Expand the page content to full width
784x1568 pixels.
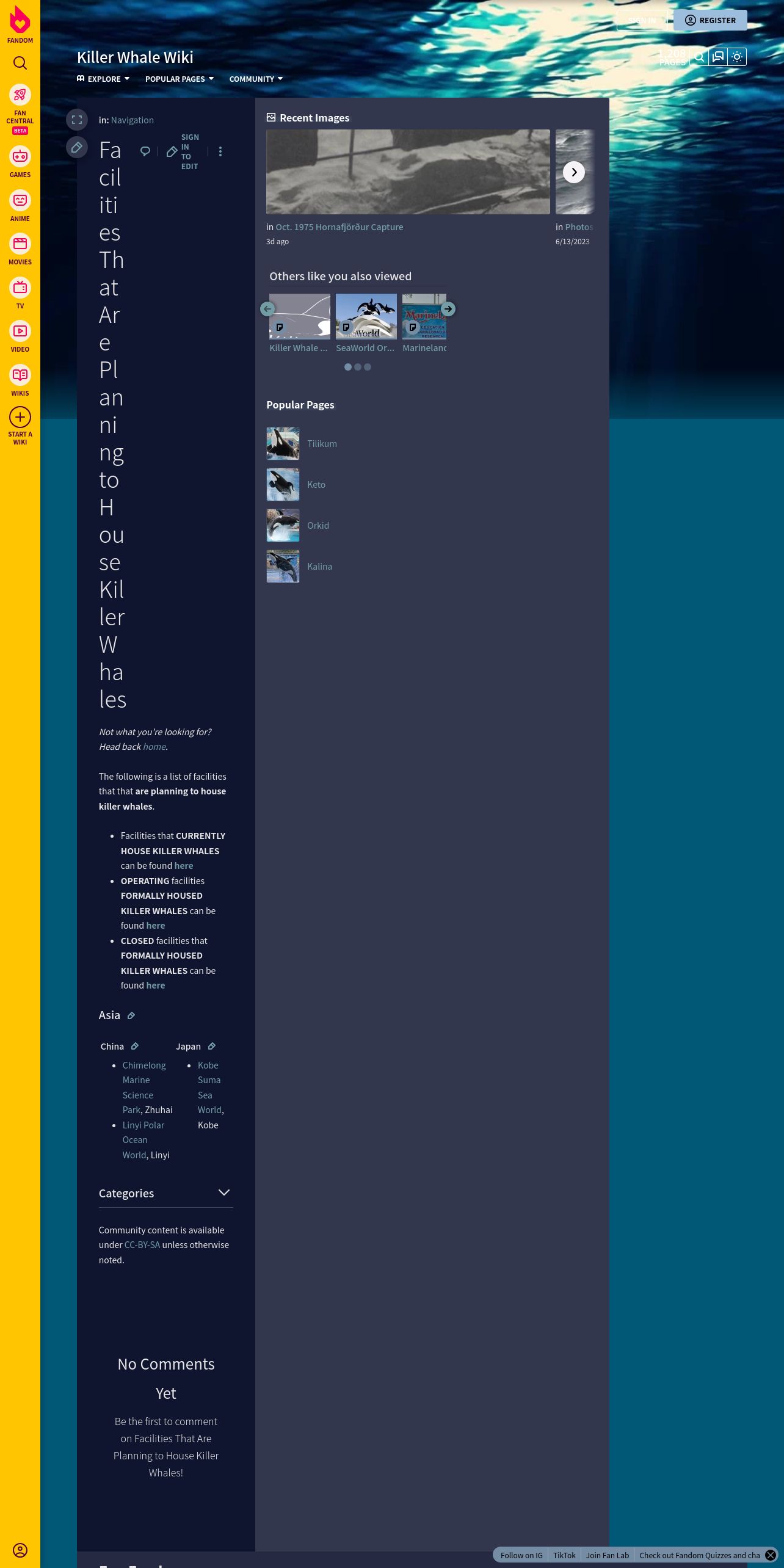[x=77, y=120]
